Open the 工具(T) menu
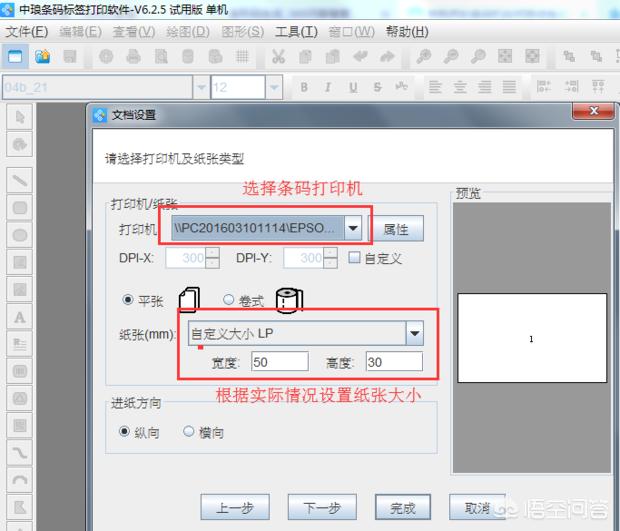Image resolution: width=620 pixels, height=531 pixels. pyautogui.click(x=296, y=32)
